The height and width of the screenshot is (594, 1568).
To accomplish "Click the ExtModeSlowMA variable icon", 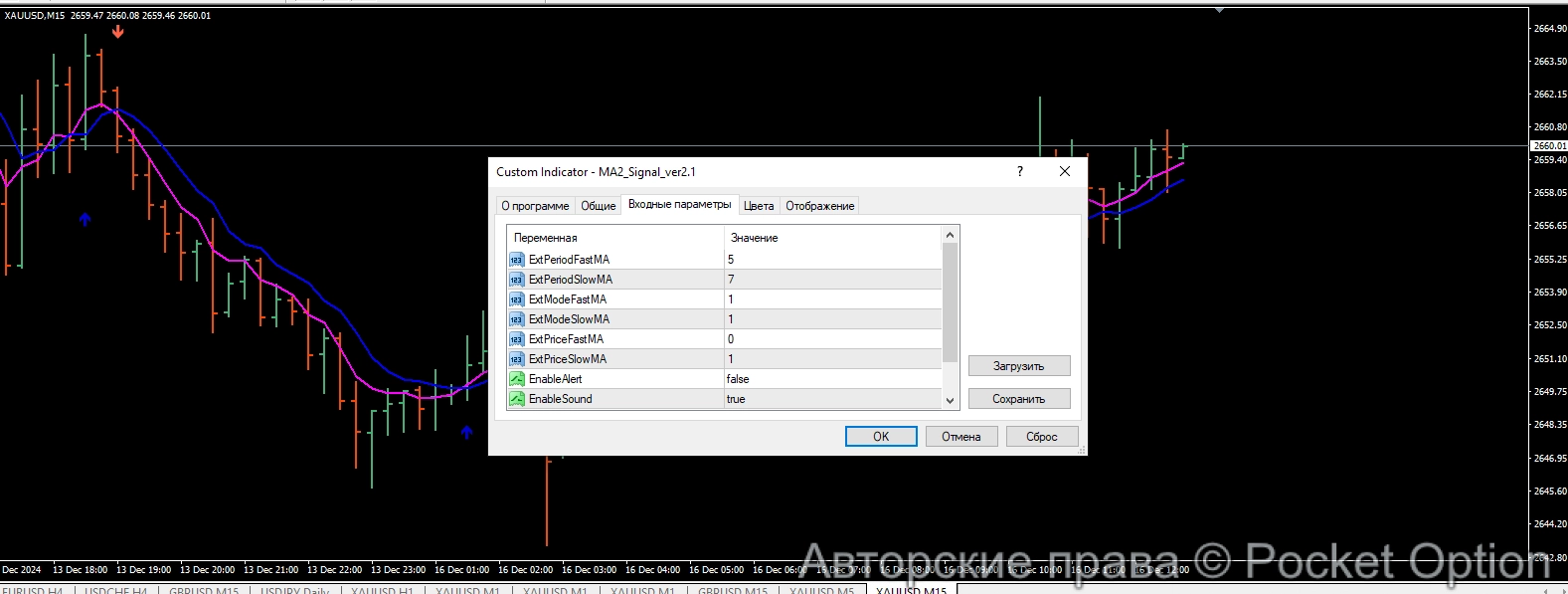I will 517,319.
